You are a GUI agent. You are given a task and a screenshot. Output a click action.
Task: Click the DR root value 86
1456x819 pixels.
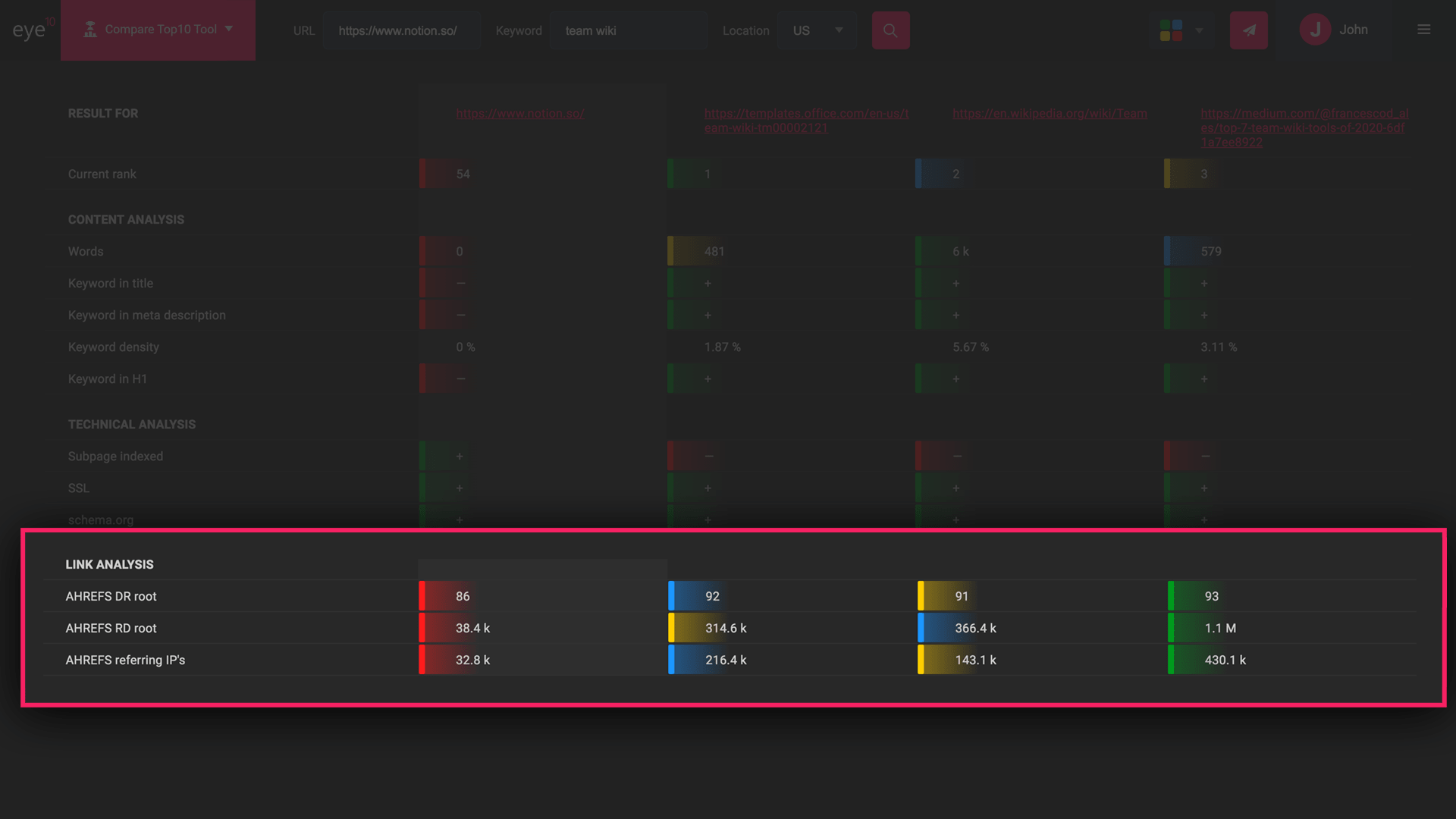point(463,596)
